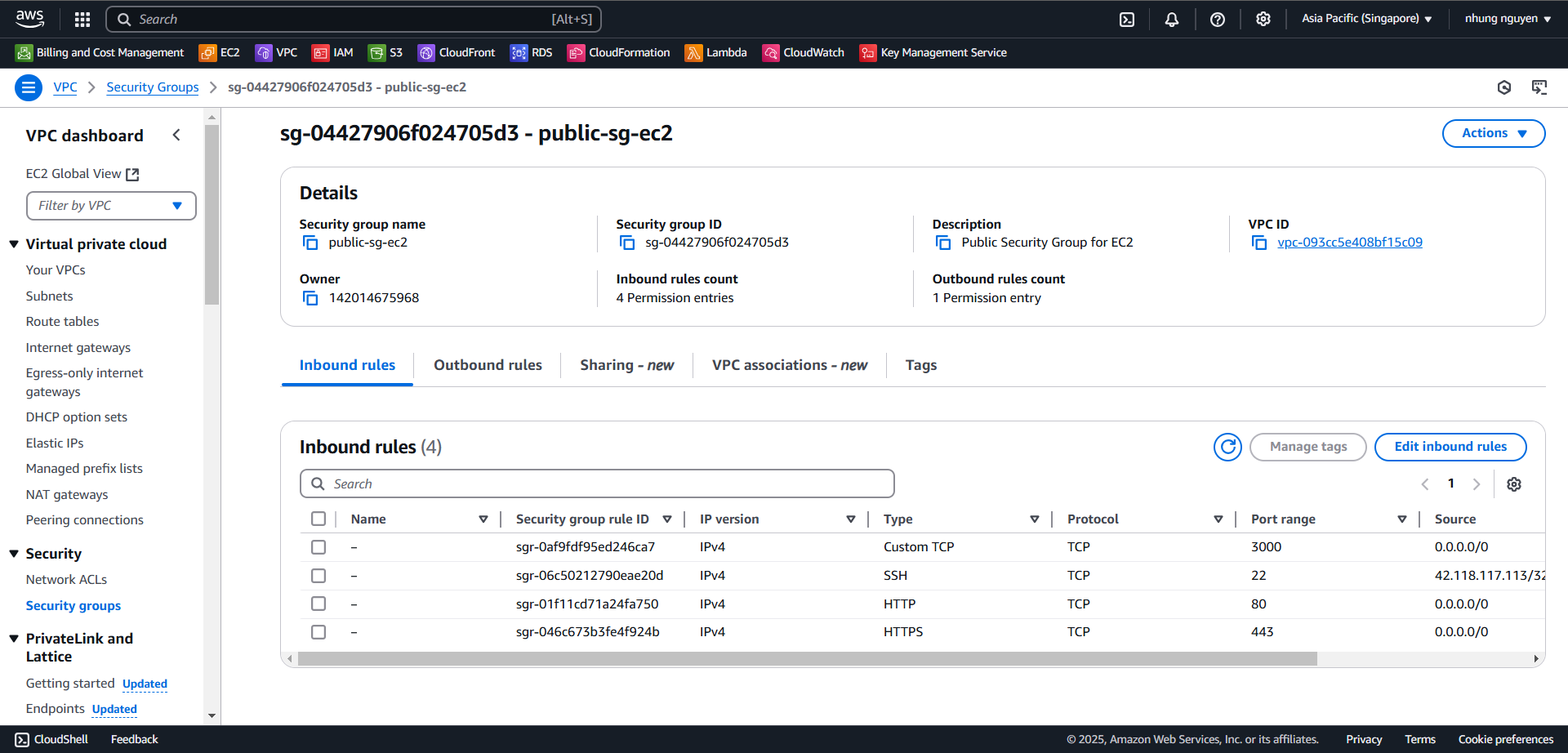Screen dimensions: 1568x753
Task: Open Security groups in the sidebar
Action: [73, 606]
